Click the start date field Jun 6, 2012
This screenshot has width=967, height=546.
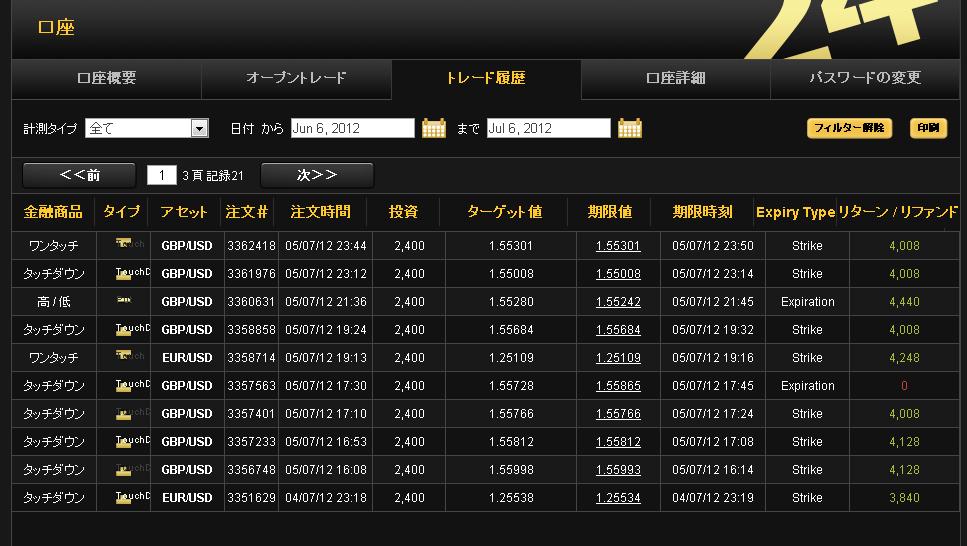point(353,128)
